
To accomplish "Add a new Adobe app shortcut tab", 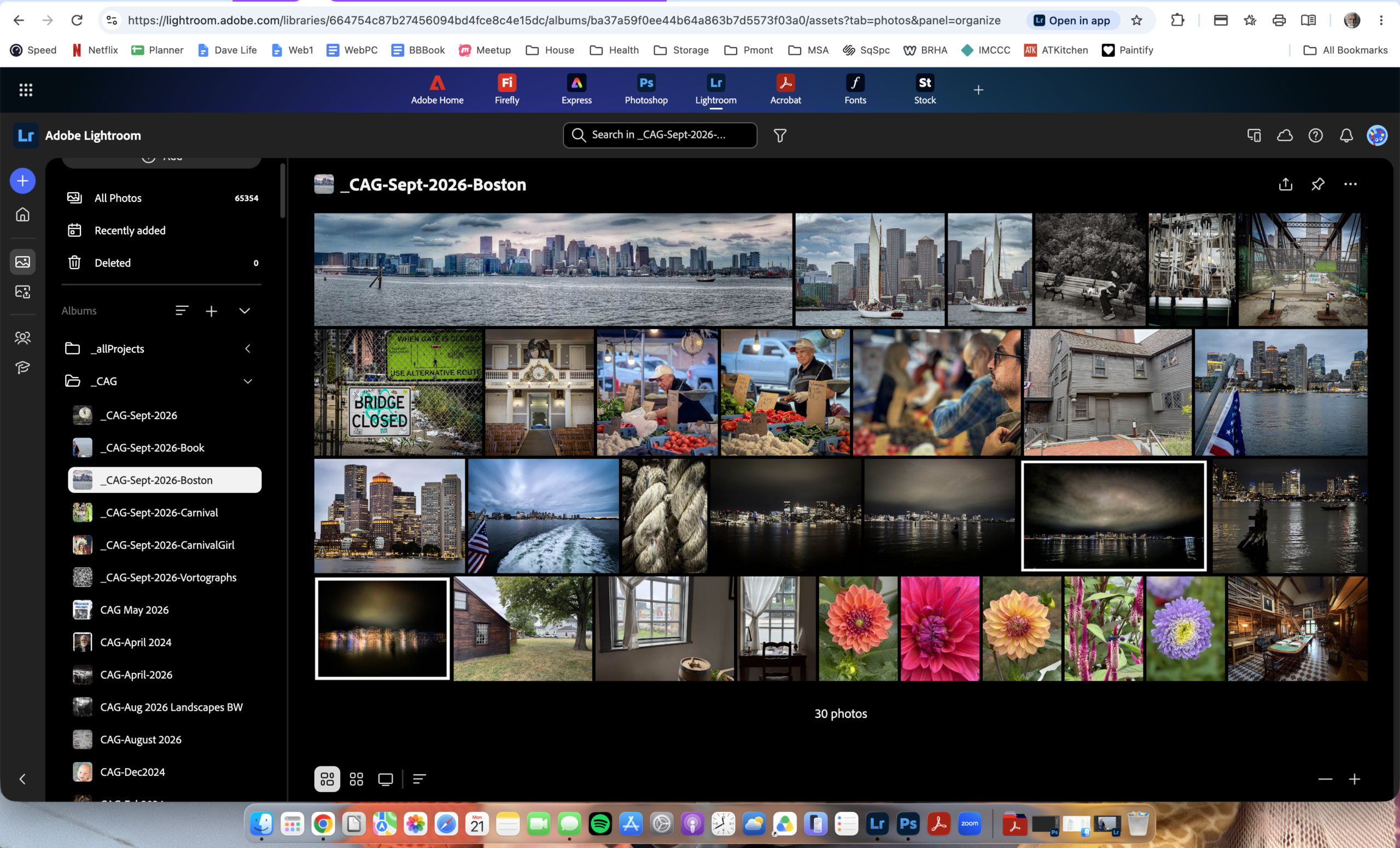I will [x=978, y=89].
